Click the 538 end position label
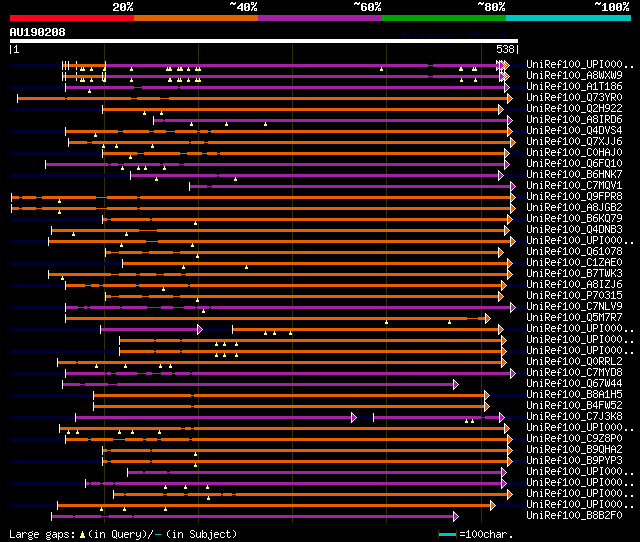This screenshot has width=640, height=542. click(505, 49)
